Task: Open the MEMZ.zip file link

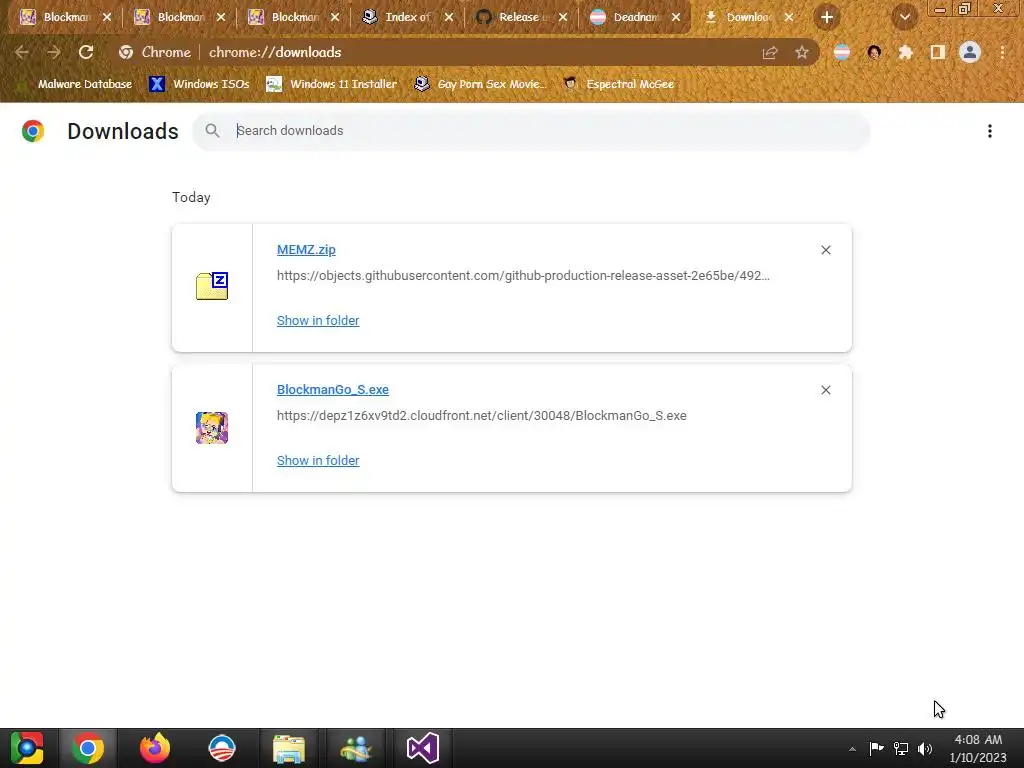Action: (x=306, y=249)
